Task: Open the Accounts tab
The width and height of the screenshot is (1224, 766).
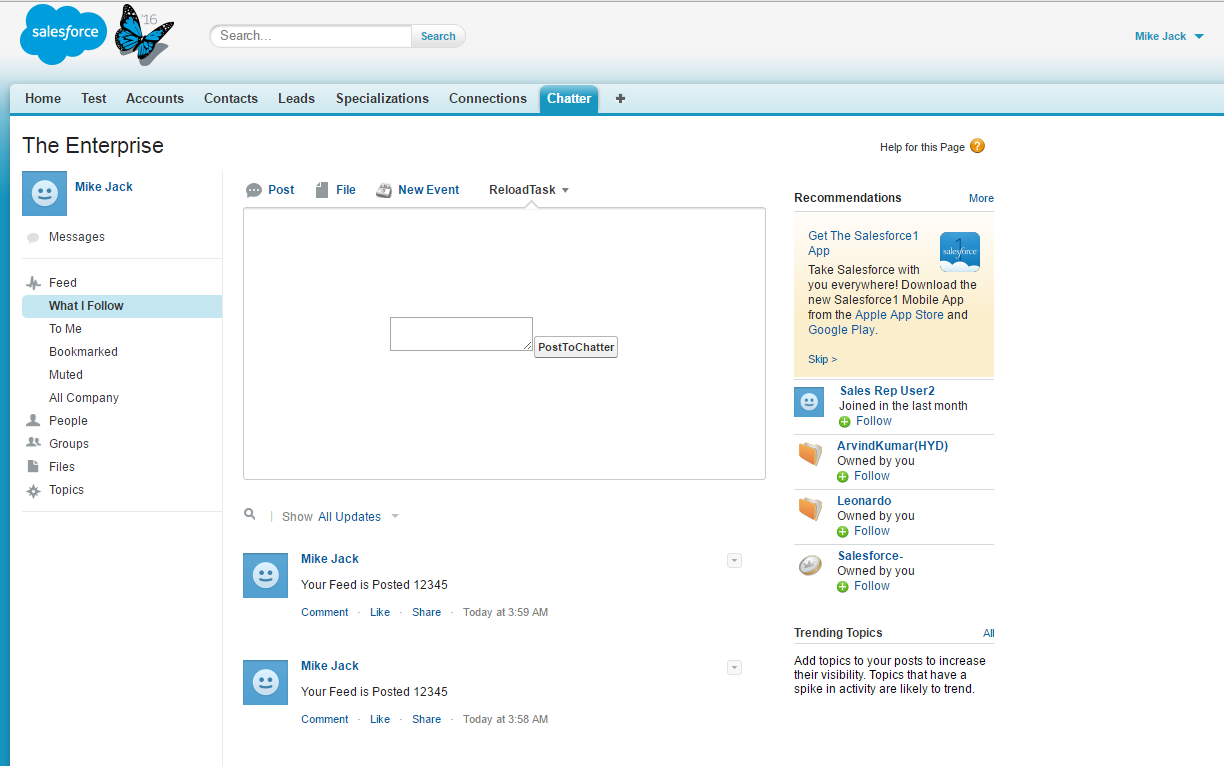Action: [x=155, y=99]
